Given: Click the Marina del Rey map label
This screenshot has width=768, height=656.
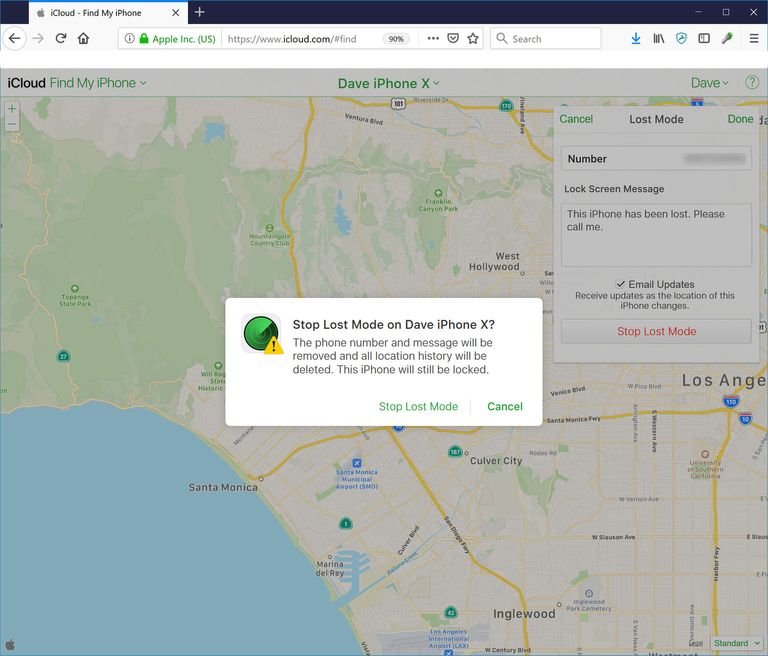Looking at the screenshot, I should pyautogui.click(x=330, y=568).
